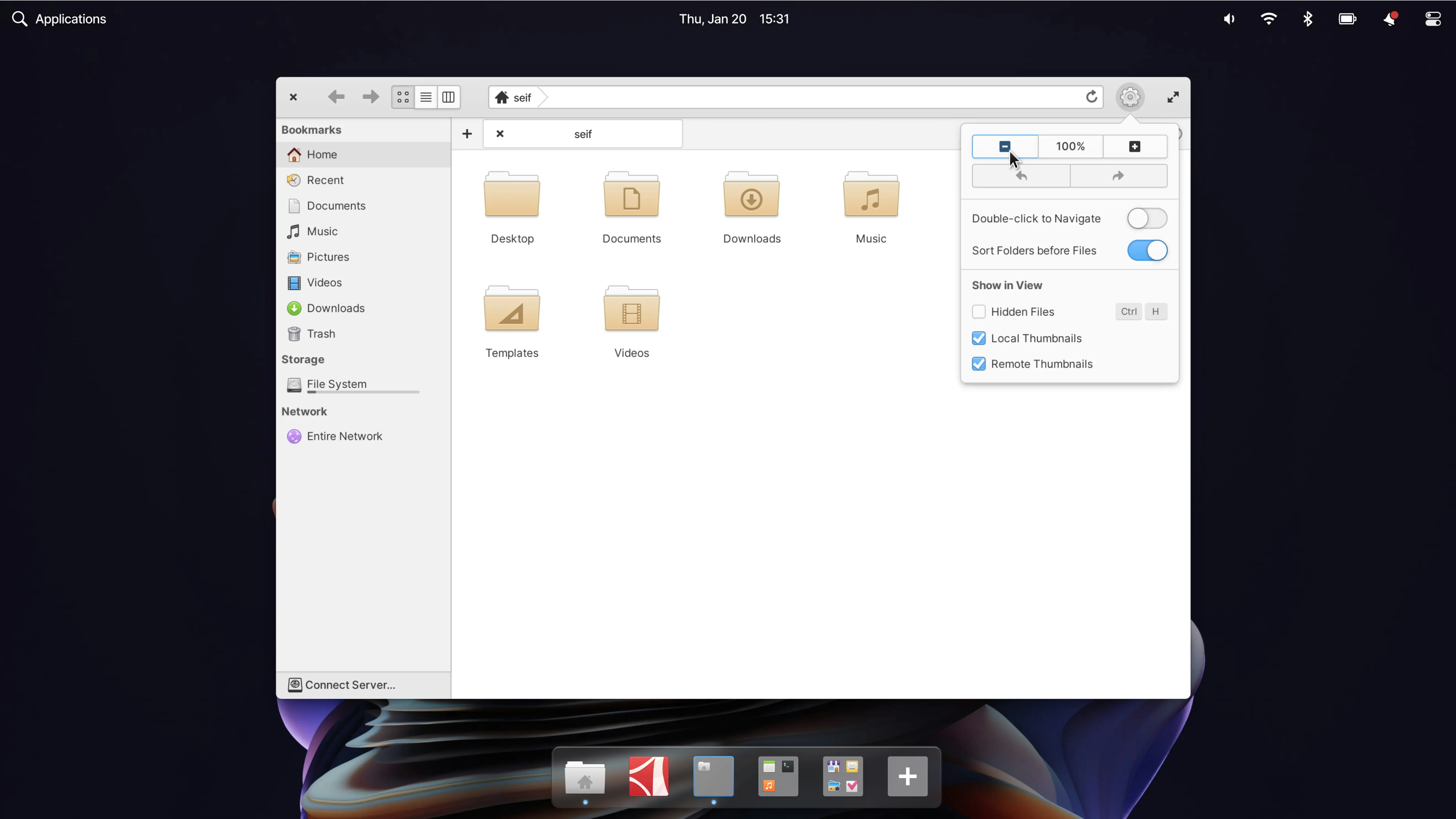Click the seif breadcrumb in the path bar
This screenshot has height=819, width=1456.
click(521, 97)
